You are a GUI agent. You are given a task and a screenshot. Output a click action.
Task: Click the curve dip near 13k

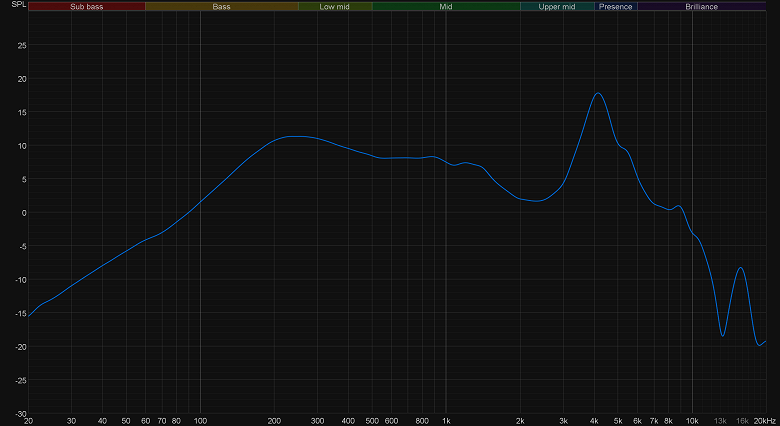(722, 335)
